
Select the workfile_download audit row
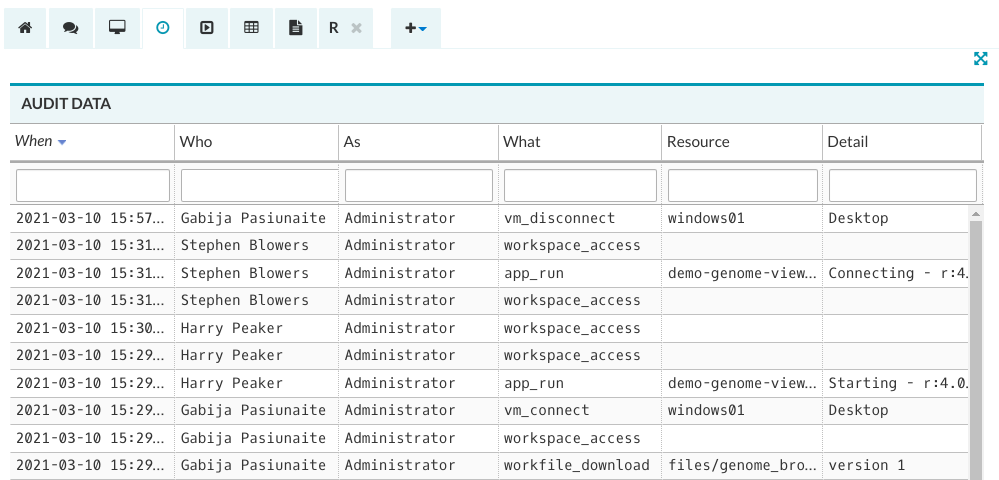[489, 465]
